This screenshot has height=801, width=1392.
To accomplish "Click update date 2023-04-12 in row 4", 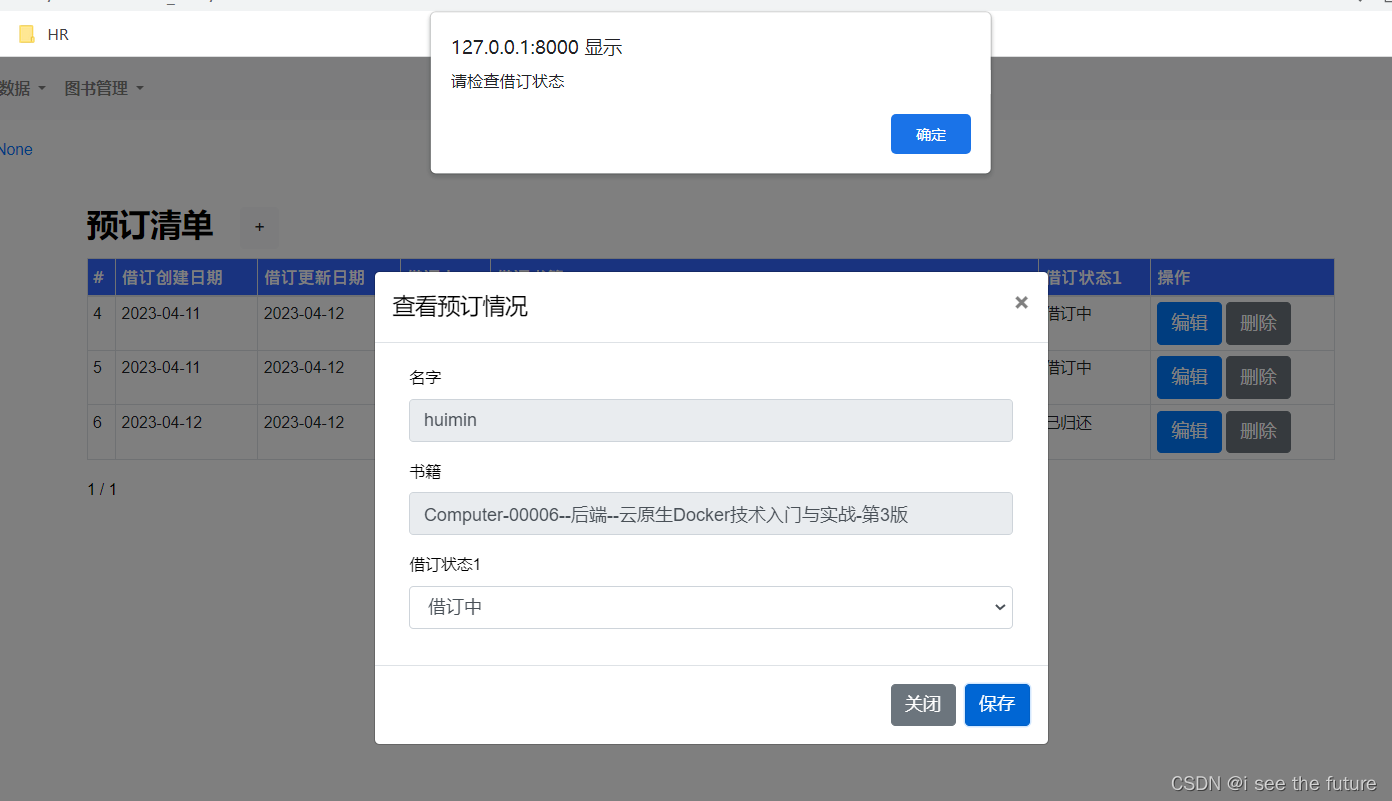I will pyautogui.click(x=304, y=314).
